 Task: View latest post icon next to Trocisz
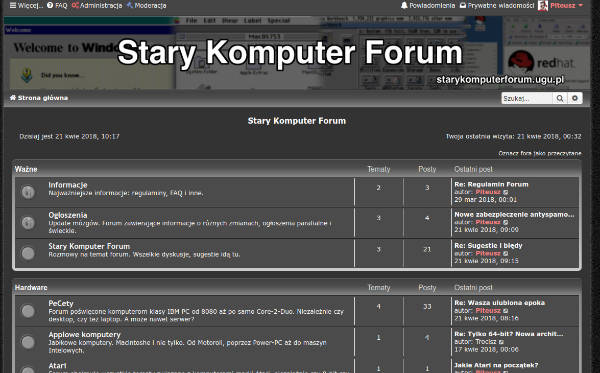pyautogui.click(x=501, y=342)
